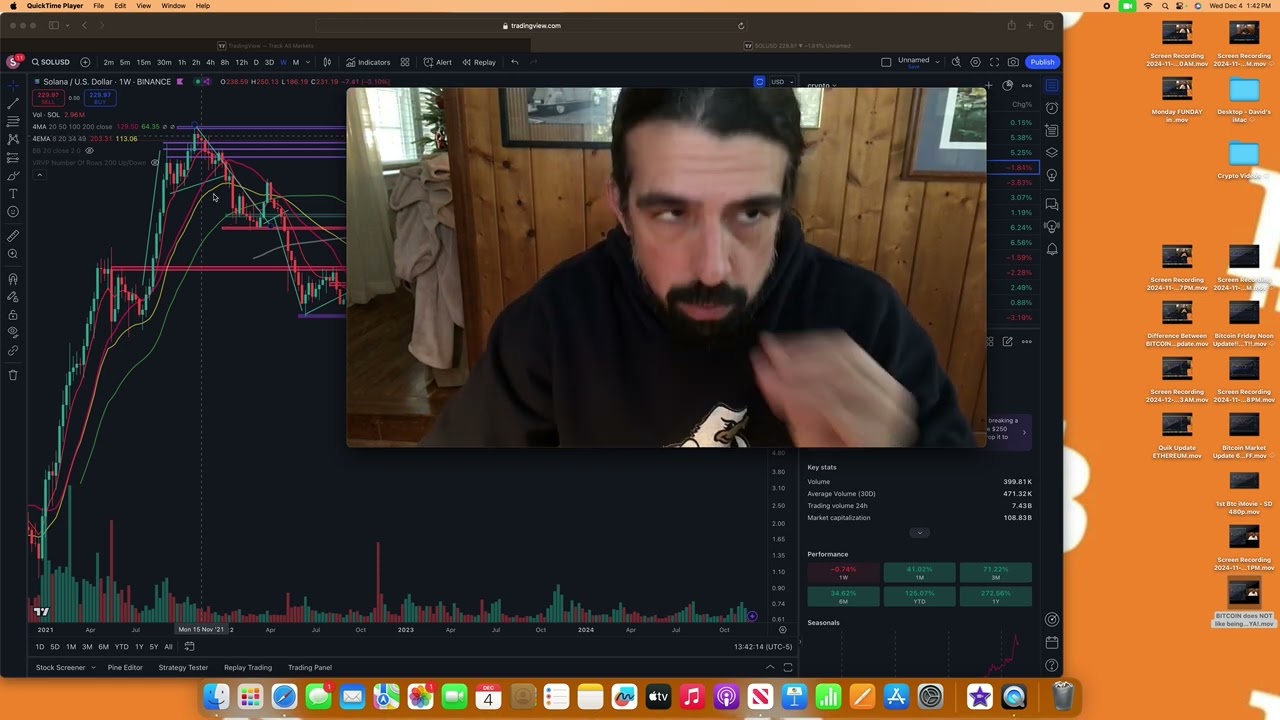Activate the zoom in tool
This screenshot has width=1280, height=720.
click(13, 254)
